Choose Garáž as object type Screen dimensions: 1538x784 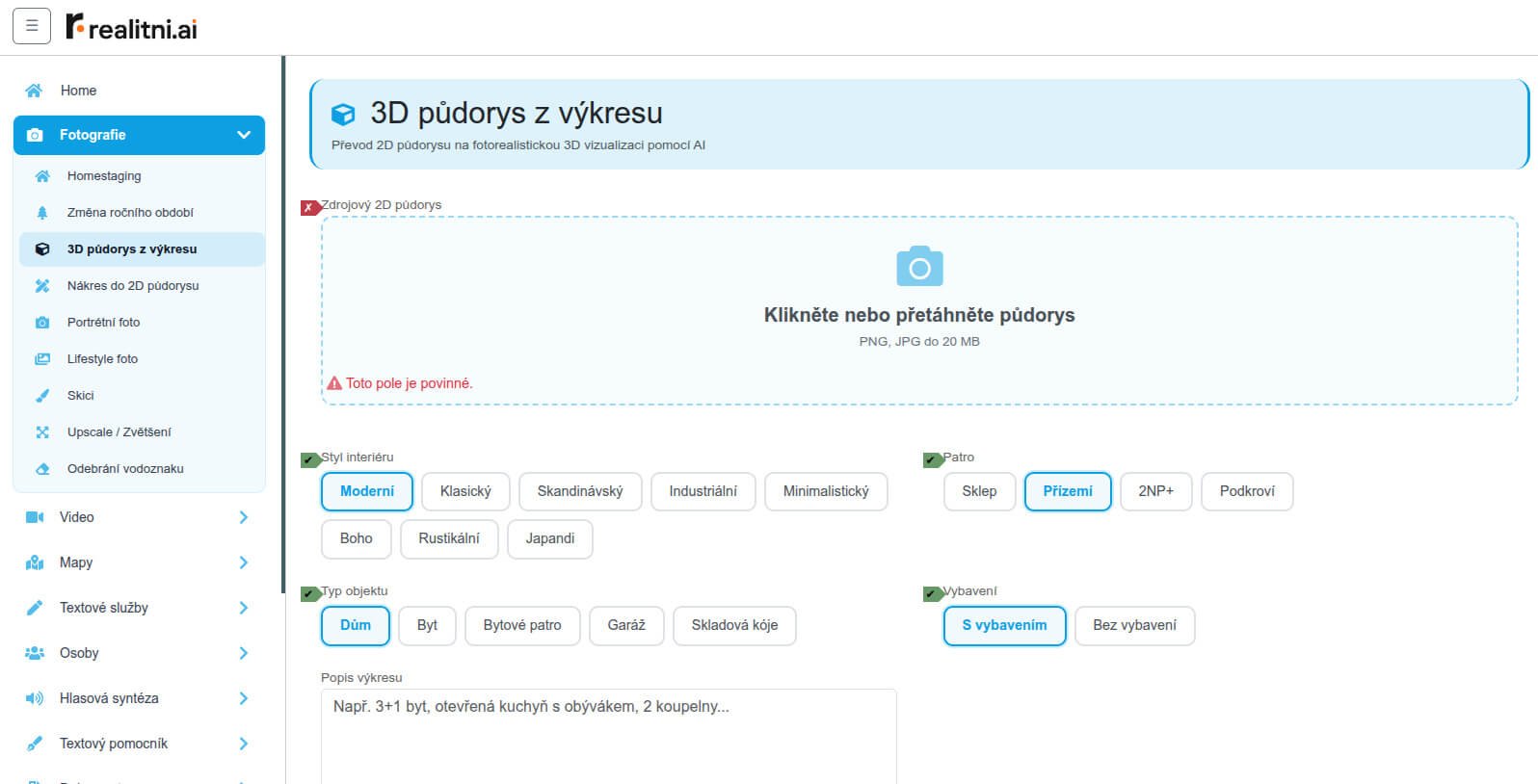[x=626, y=625]
